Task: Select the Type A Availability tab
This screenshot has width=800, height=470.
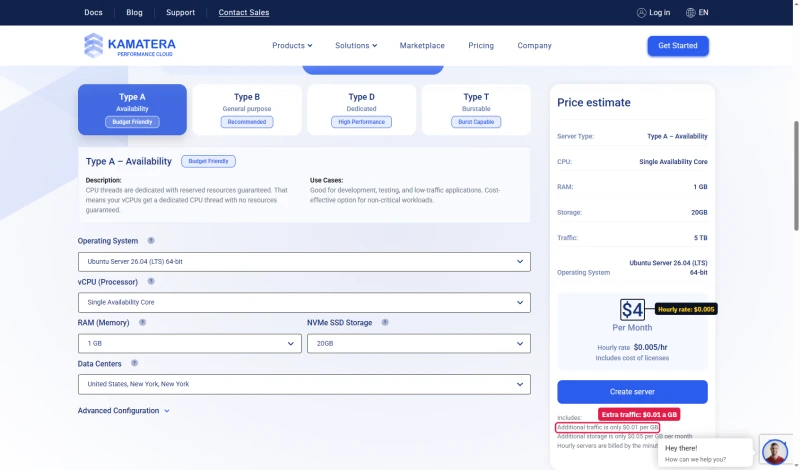Action: (x=132, y=110)
